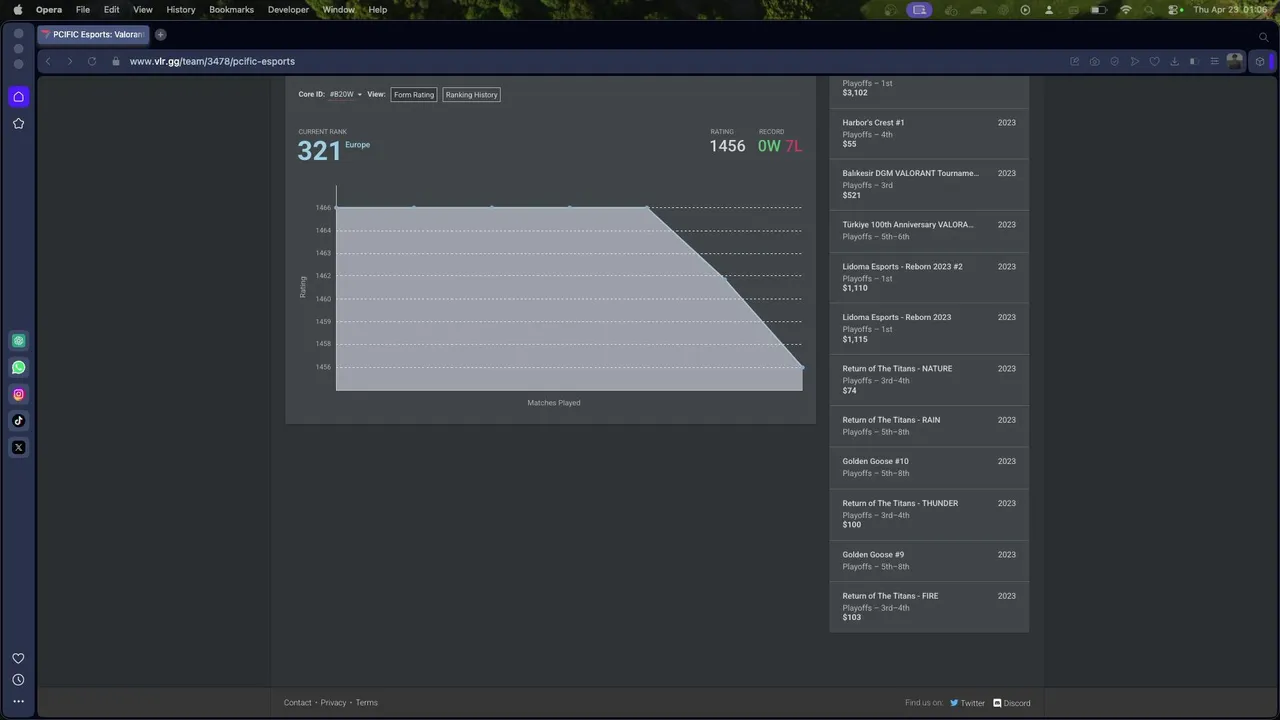1280x720 pixels.
Task: Click the Privacy footer link
Action: (334, 703)
